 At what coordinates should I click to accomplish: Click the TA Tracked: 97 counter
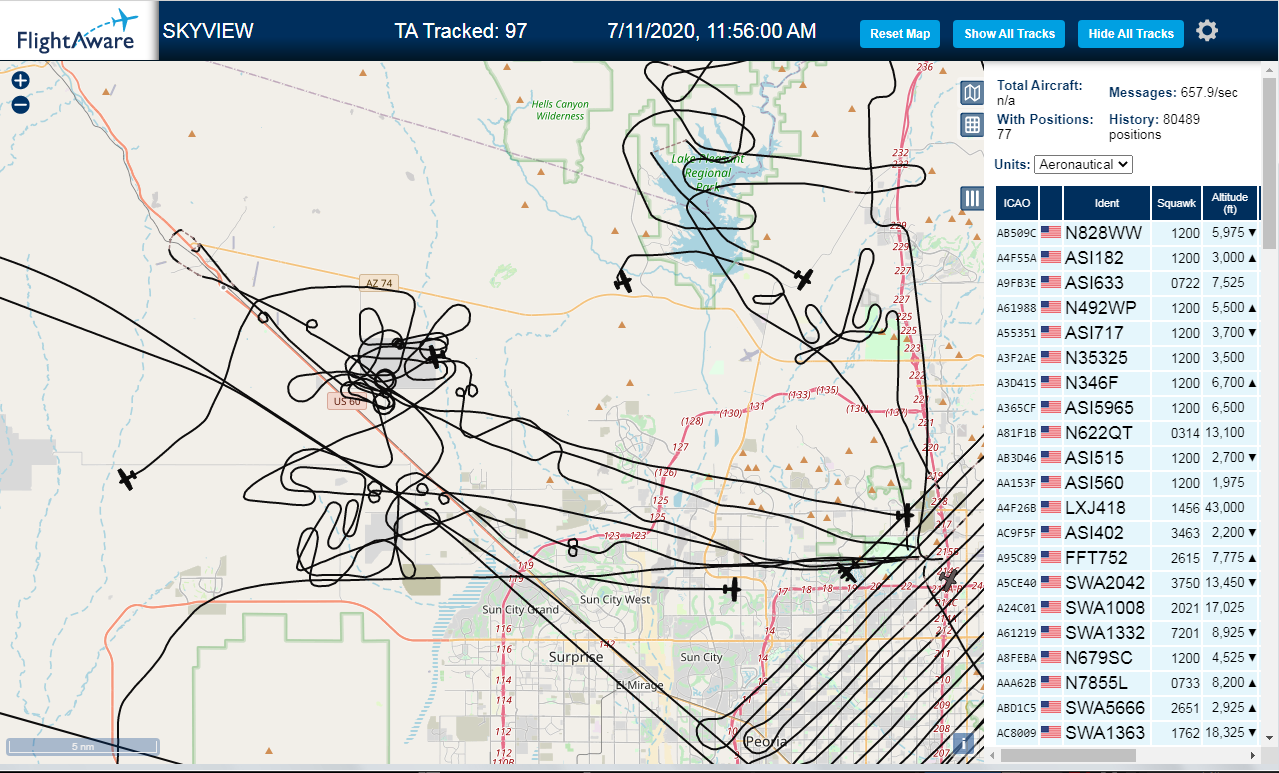tap(461, 31)
